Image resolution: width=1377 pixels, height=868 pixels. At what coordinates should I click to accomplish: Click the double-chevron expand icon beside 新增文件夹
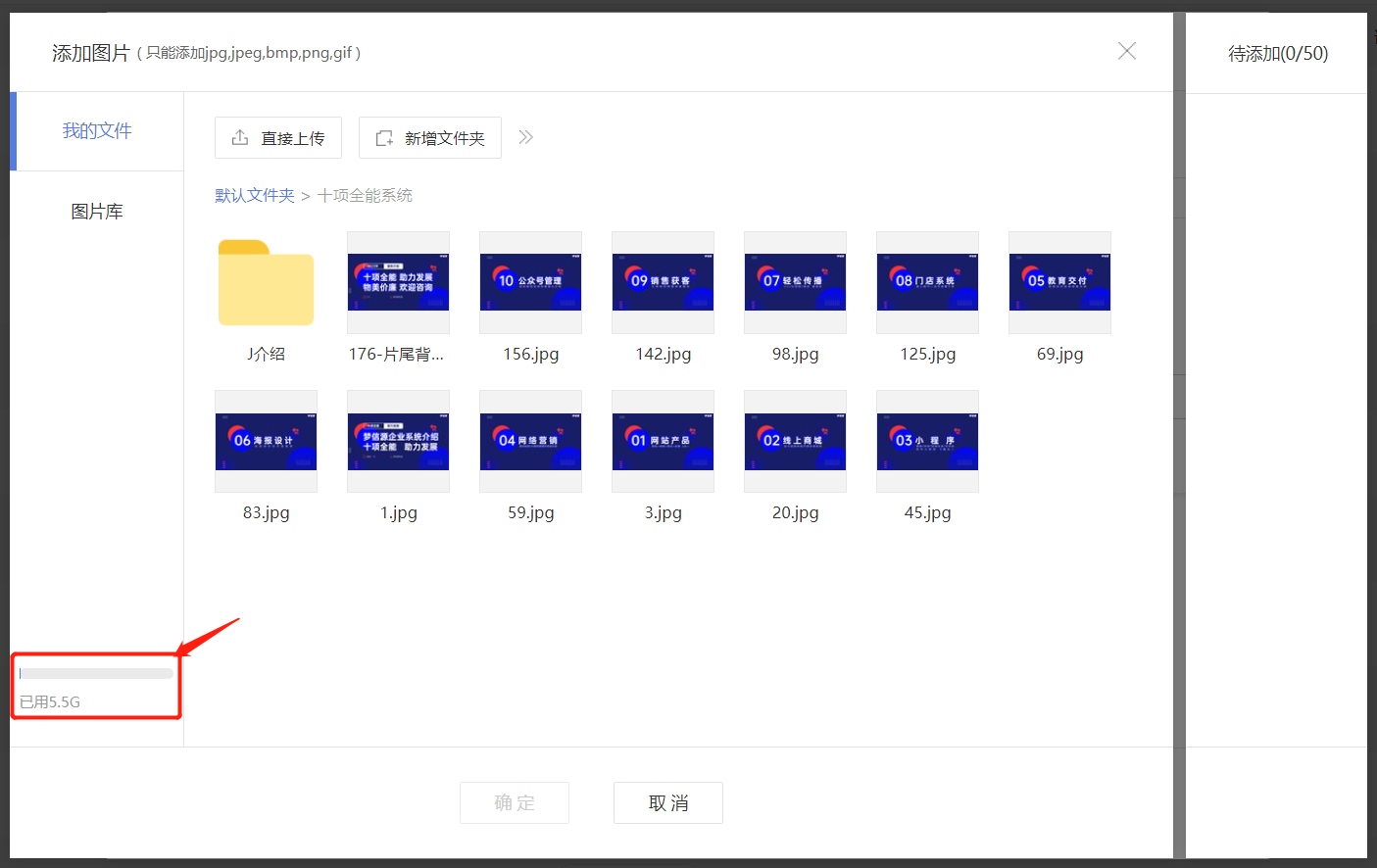pyautogui.click(x=526, y=137)
